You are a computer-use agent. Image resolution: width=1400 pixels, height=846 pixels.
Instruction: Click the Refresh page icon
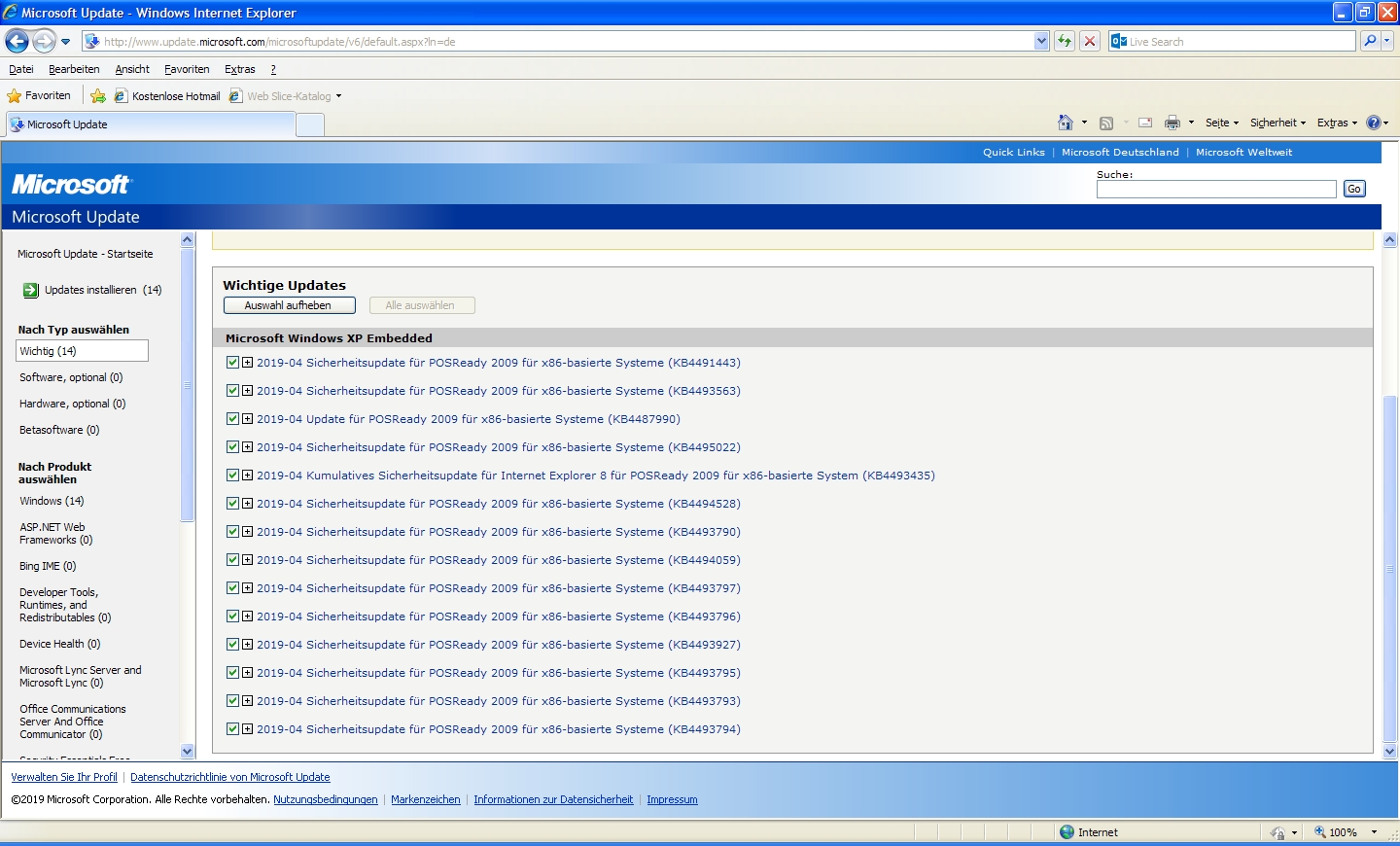[1065, 41]
